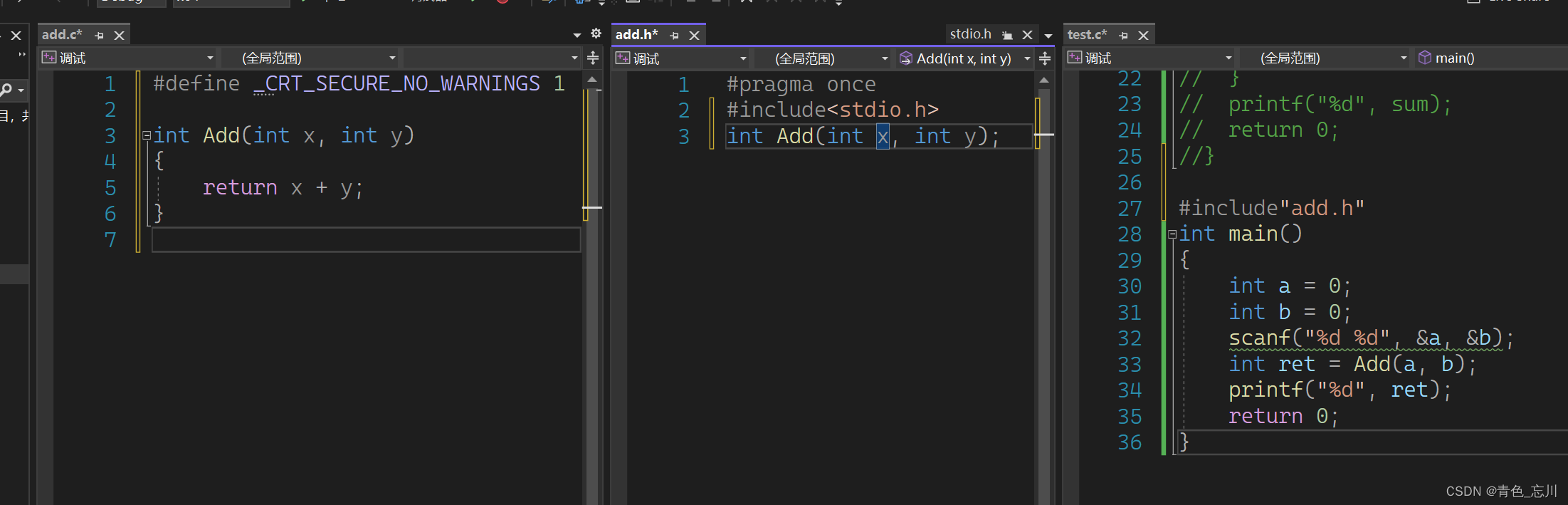Click the add.c scrollbar up arrow
This screenshot has height=505, width=1568.
592,80
